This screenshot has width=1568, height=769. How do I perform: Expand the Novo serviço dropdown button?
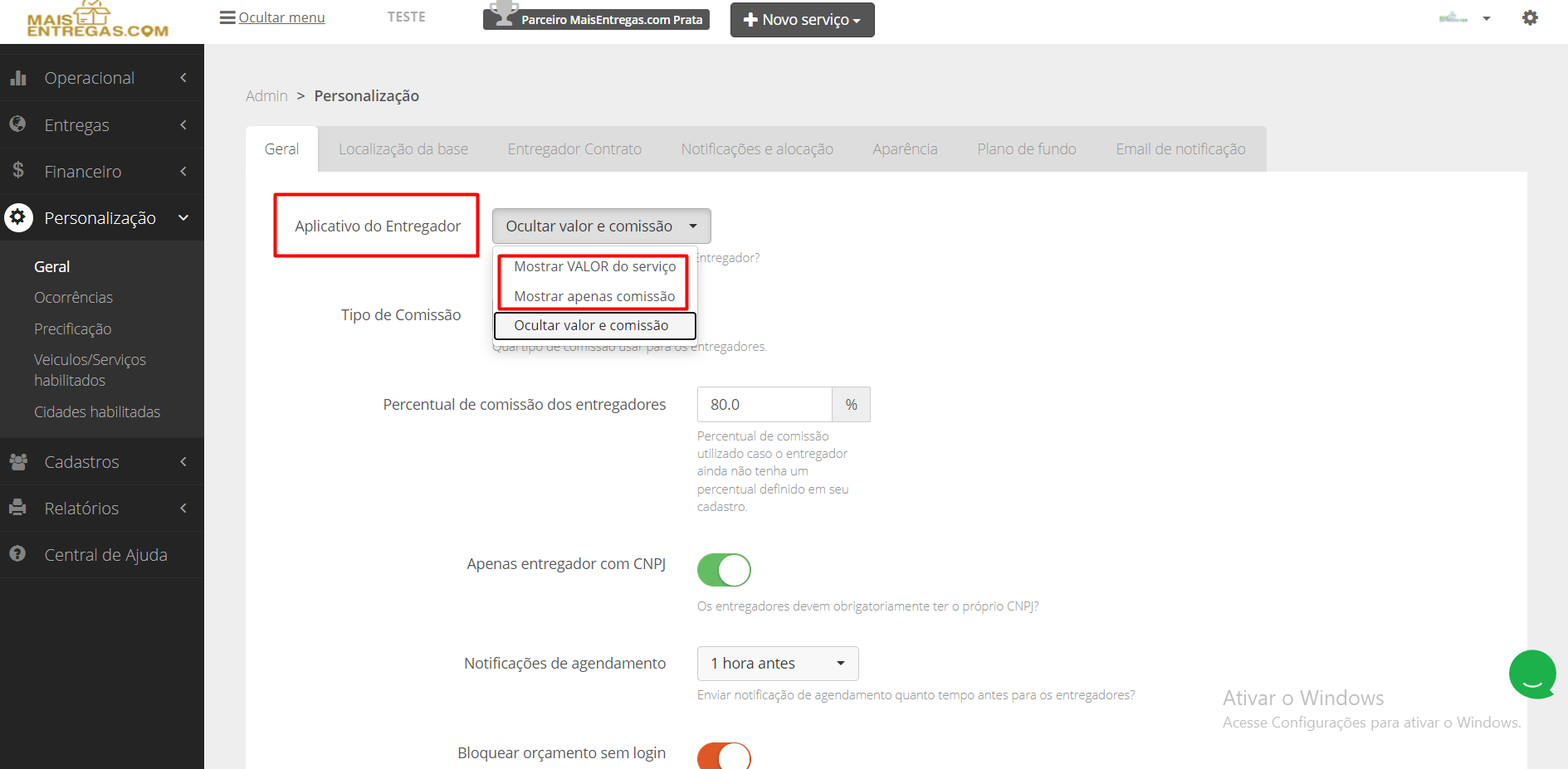point(802,20)
